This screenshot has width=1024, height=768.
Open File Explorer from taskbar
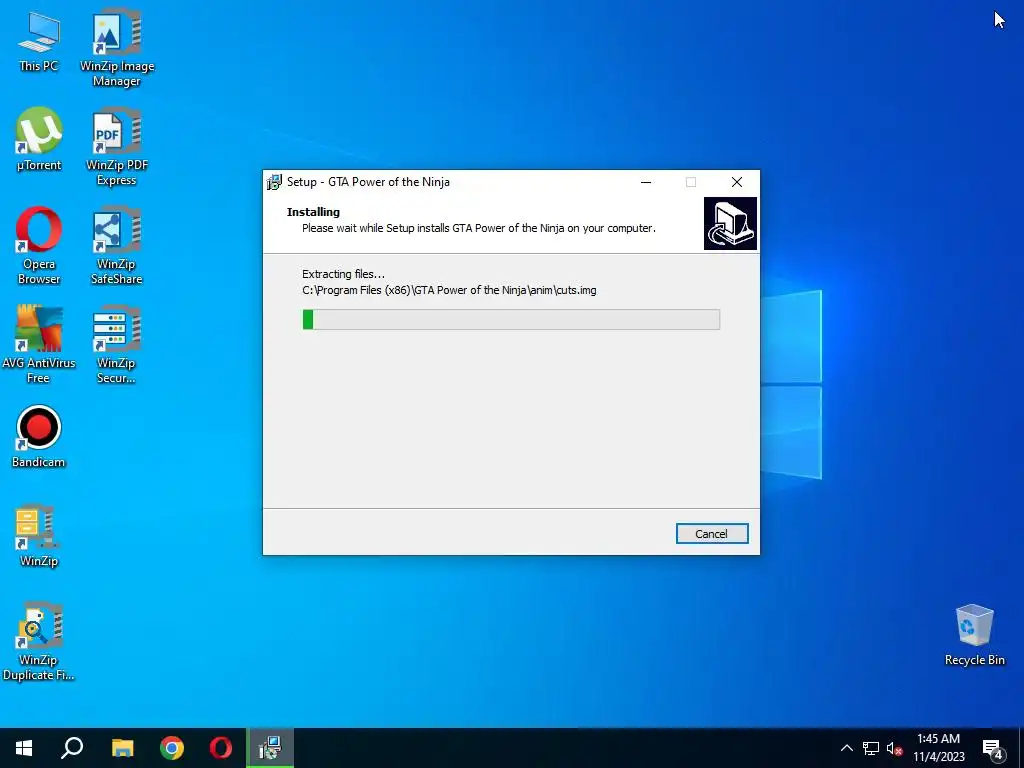point(122,748)
